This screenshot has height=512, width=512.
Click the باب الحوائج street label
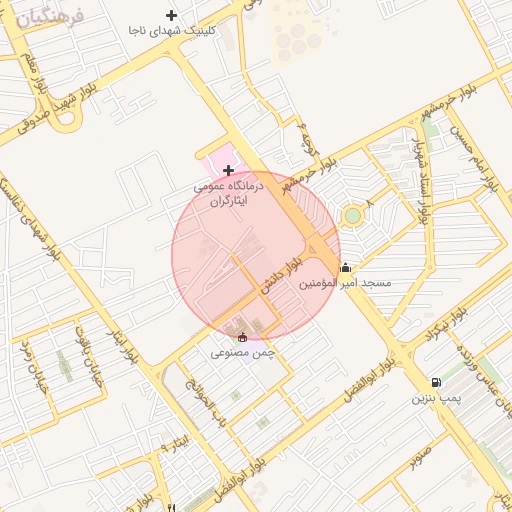tap(206, 403)
